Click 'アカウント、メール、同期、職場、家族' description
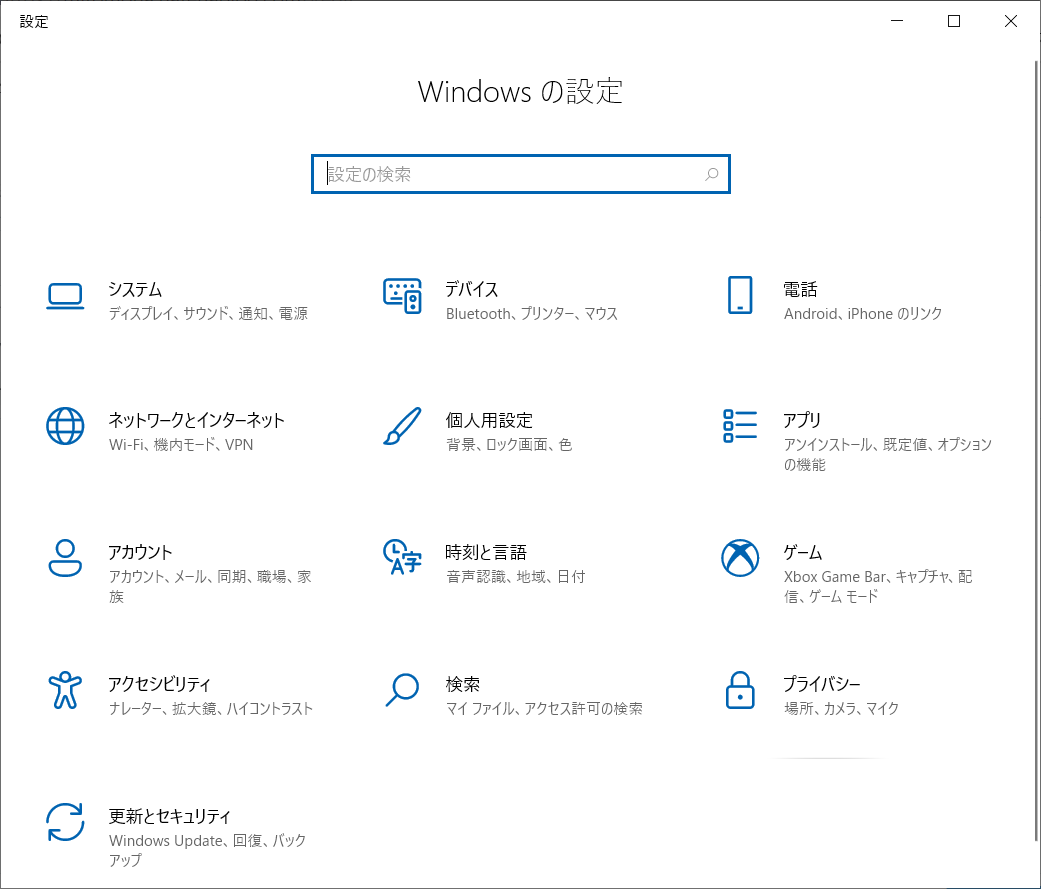1041x889 pixels. tap(210, 586)
